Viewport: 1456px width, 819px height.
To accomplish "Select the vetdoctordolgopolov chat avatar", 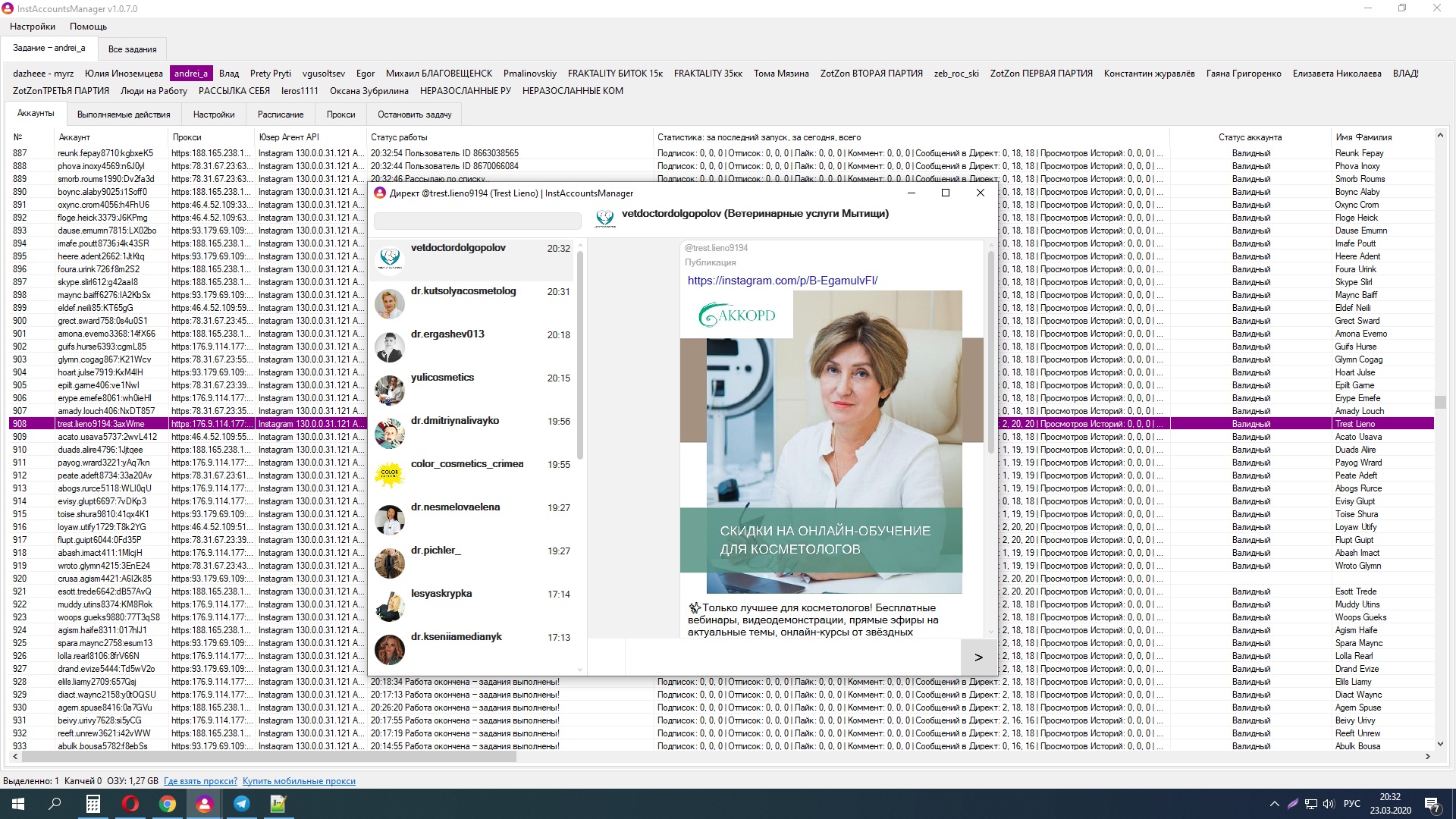I will (390, 259).
